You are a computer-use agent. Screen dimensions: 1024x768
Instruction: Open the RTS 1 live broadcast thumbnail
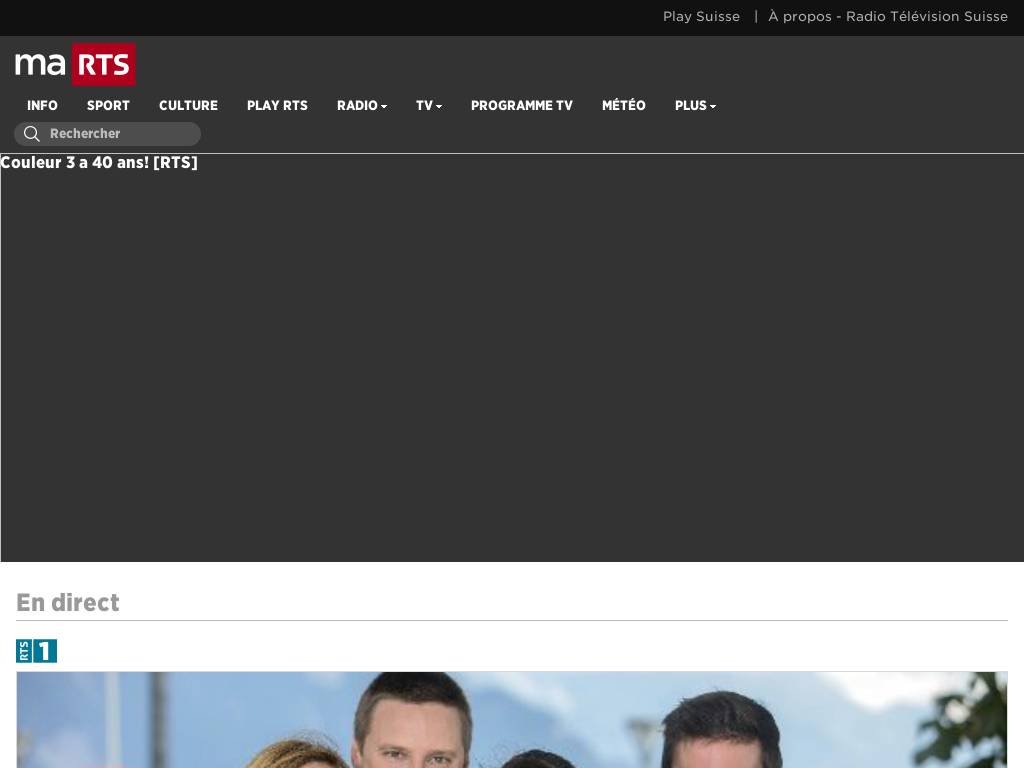point(512,720)
